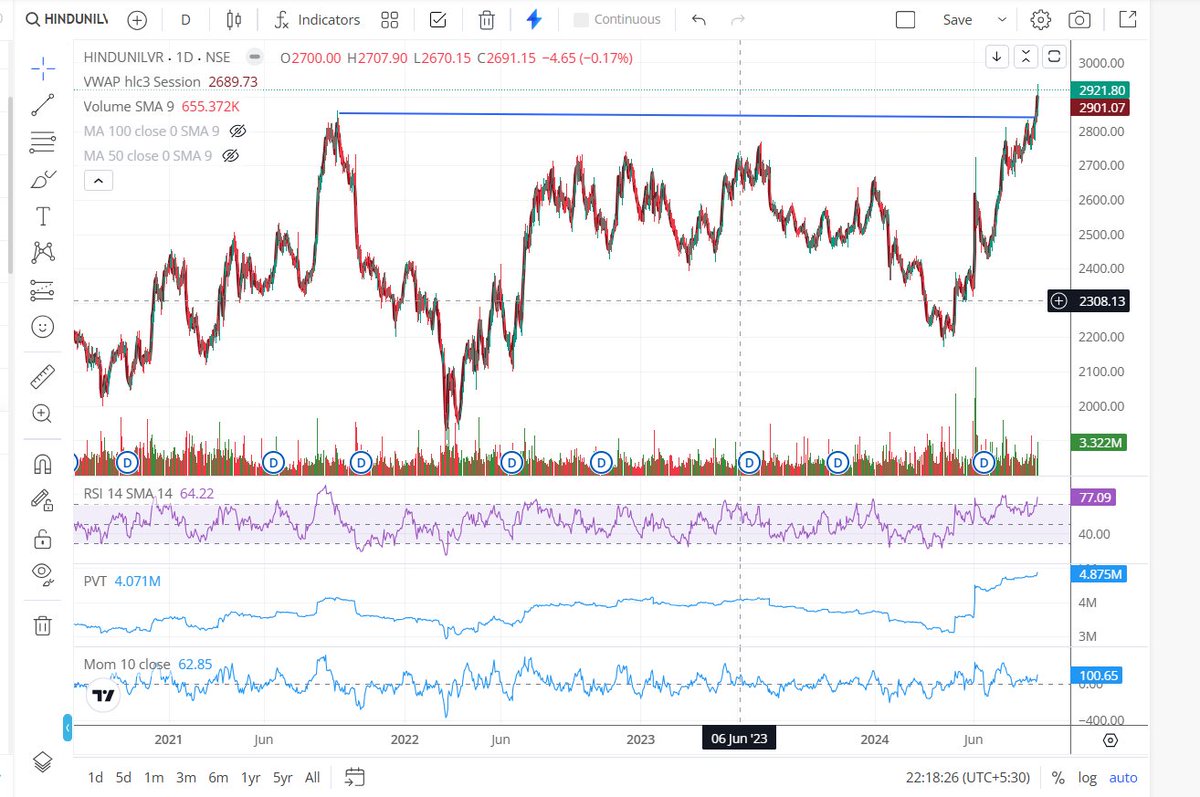The image size is (1200, 797).
Task: Open the object tree layers panel
Action: (x=42, y=762)
